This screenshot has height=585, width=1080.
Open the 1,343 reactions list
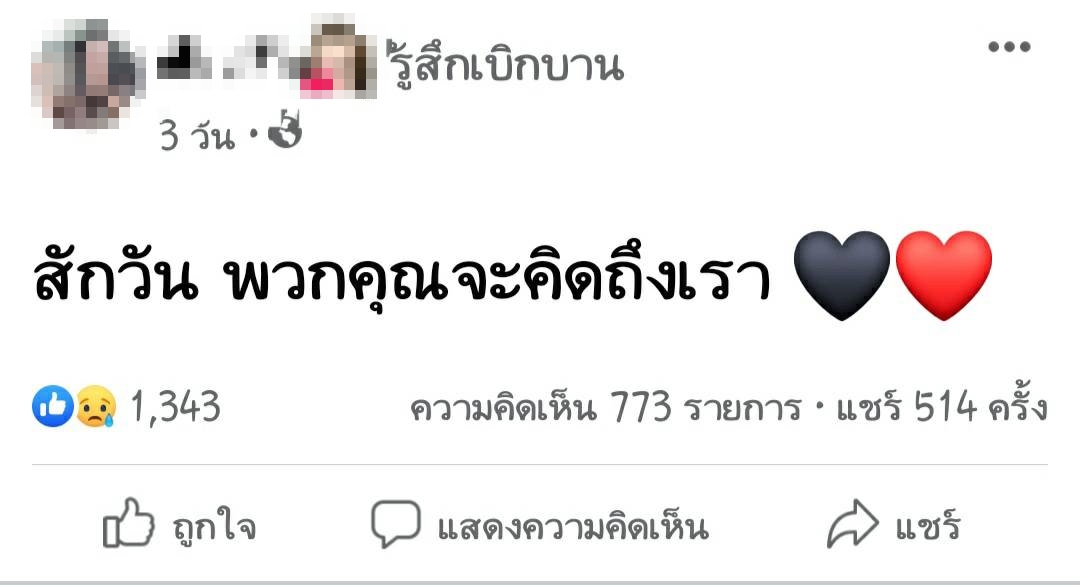(x=175, y=407)
